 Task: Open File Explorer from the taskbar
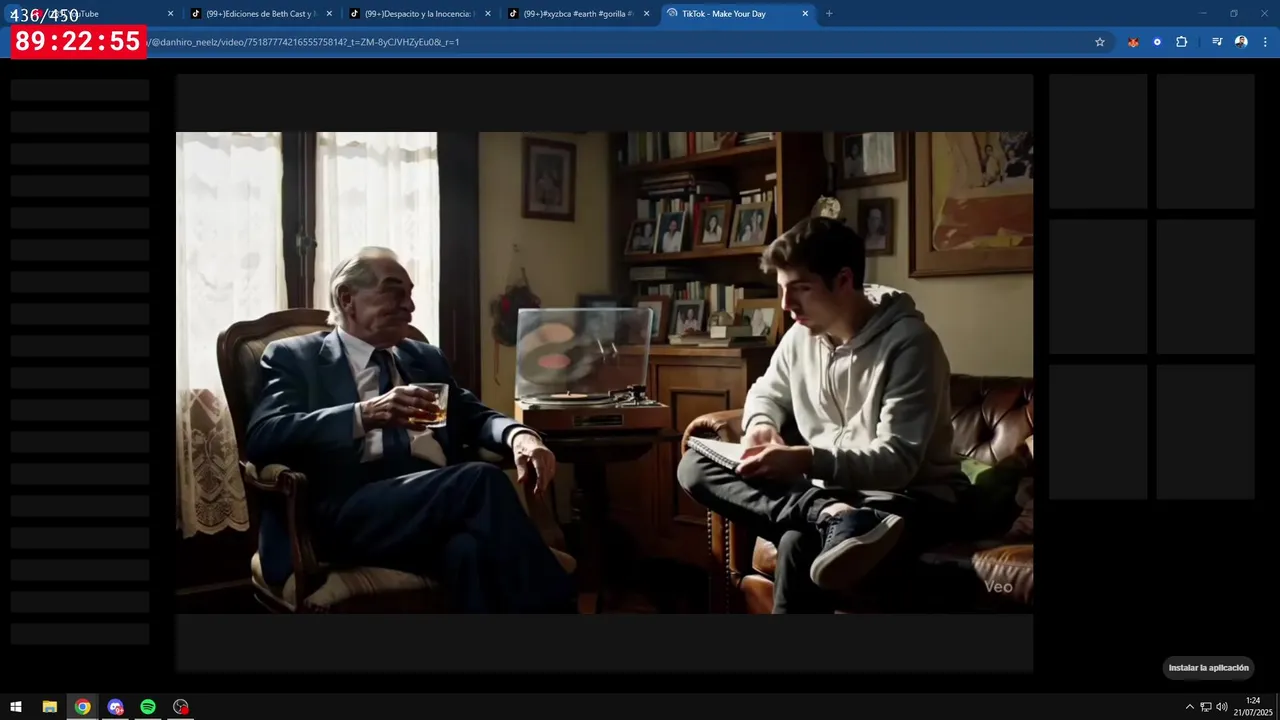click(x=49, y=707)
